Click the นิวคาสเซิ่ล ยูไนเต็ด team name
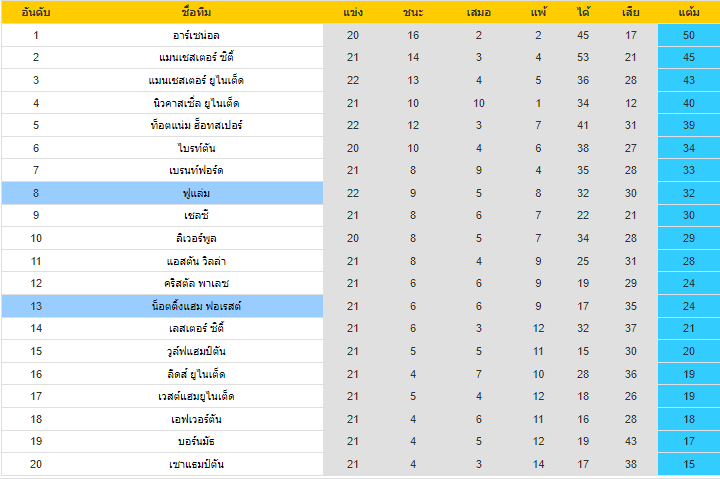This screenshot has width=720, height=479. pos(196,103)
